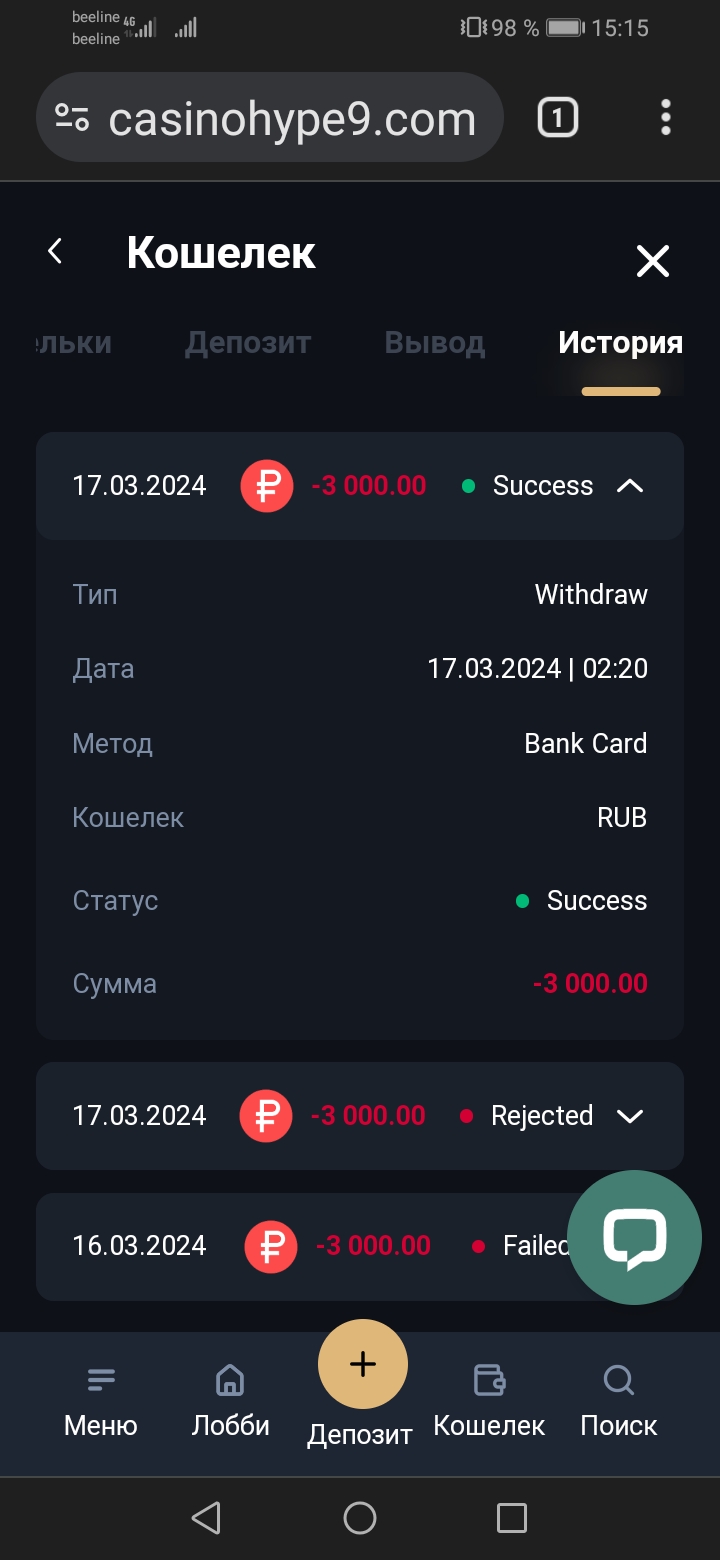Open the browser three-dot menu
Viewport: 720px width, 1560px height.
pos(666,118)
